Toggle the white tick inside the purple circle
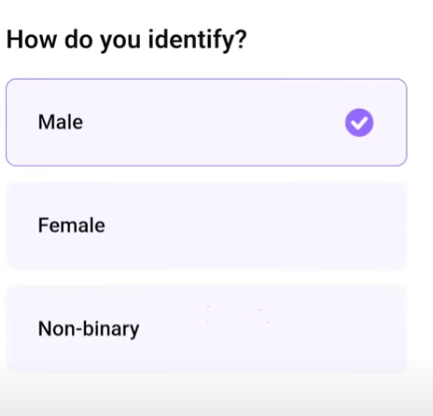 [359, 122]
